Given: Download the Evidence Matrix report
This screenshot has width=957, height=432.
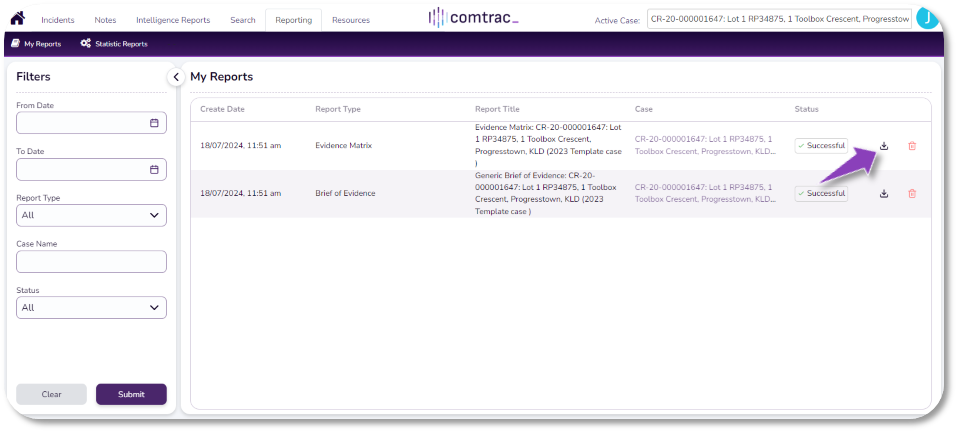Looking at the screenshot, I should (x=884, y=146).
